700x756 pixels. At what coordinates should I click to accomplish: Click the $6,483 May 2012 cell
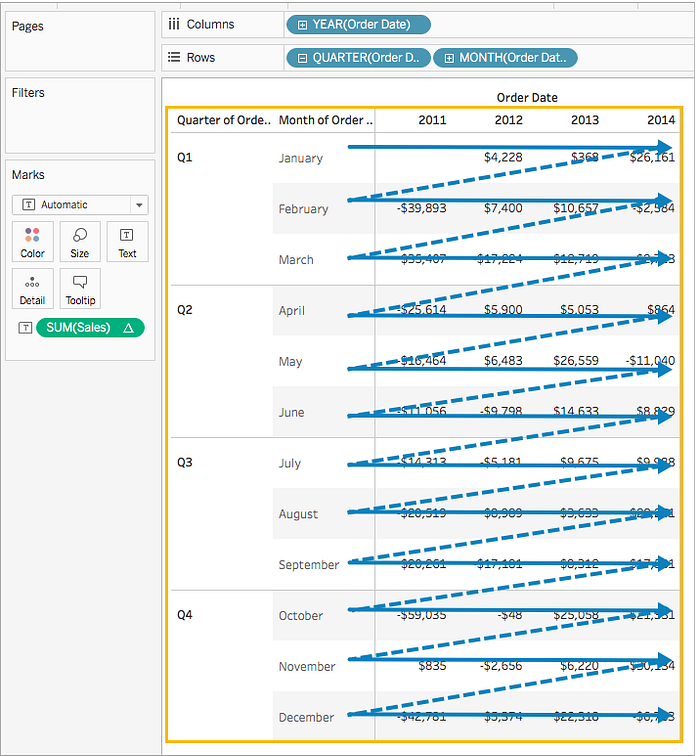pyautogui.click(x=503, y=361)
